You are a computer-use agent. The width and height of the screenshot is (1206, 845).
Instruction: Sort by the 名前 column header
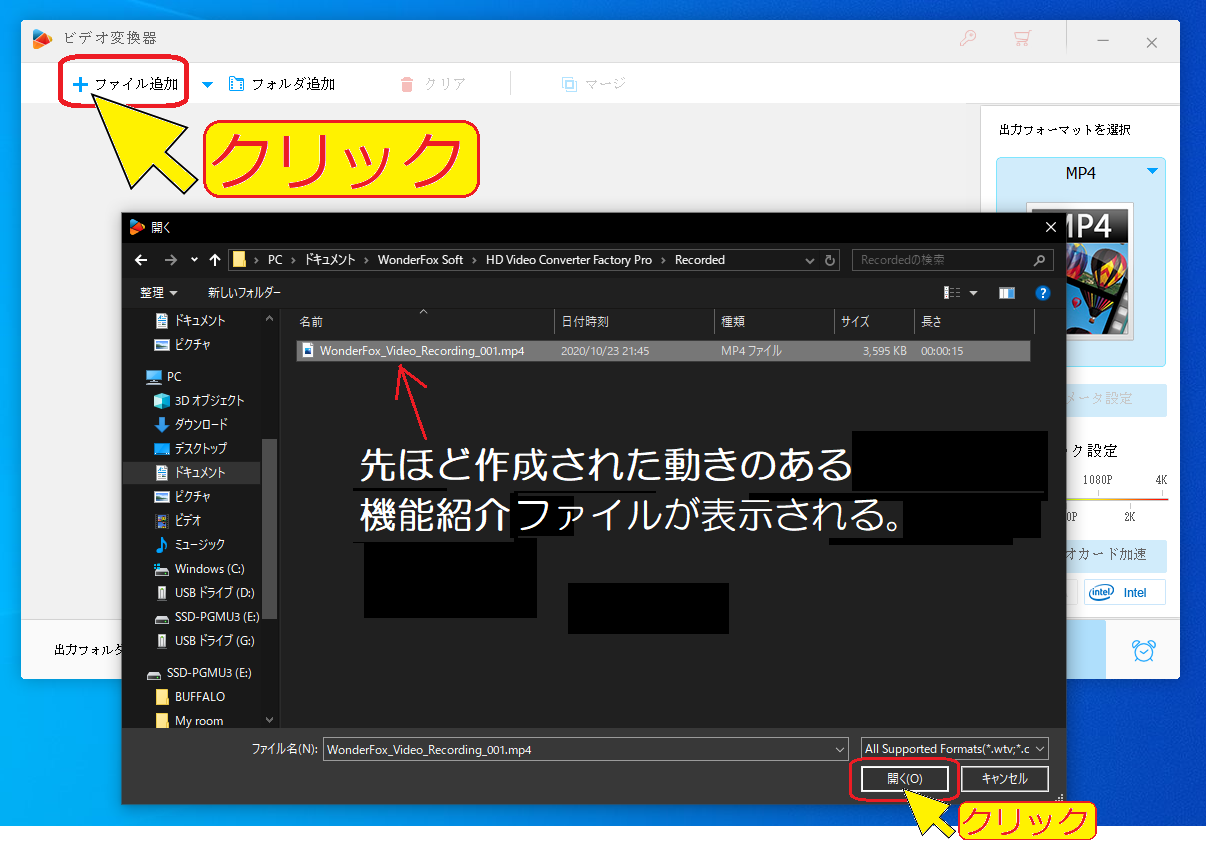[x=424, y=322]
